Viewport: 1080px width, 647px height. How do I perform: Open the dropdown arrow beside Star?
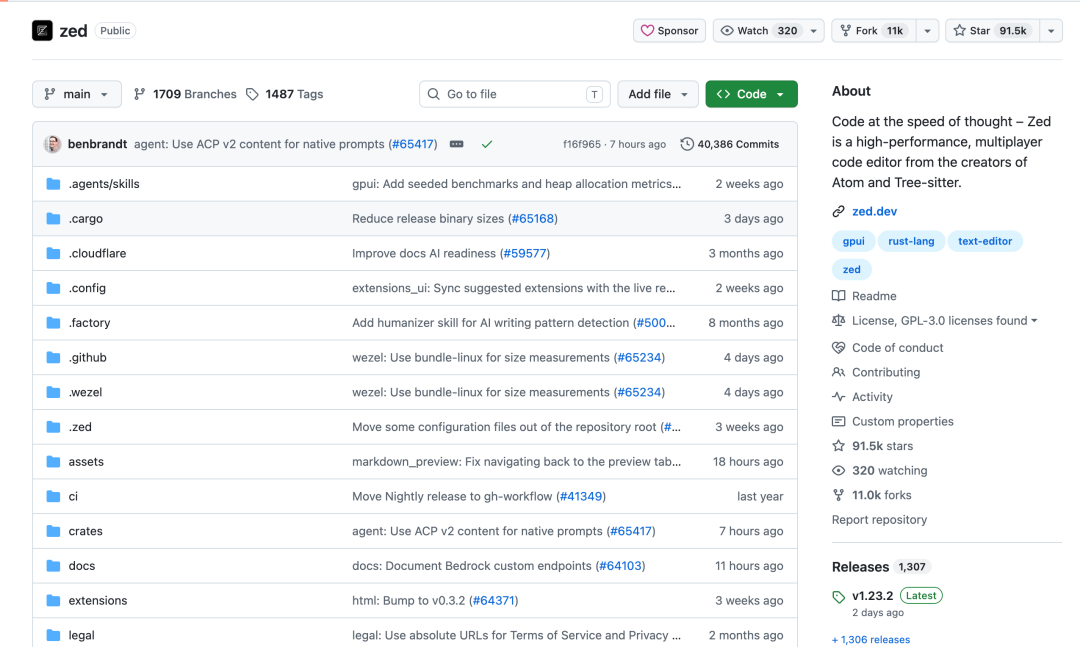point(1051,30)
